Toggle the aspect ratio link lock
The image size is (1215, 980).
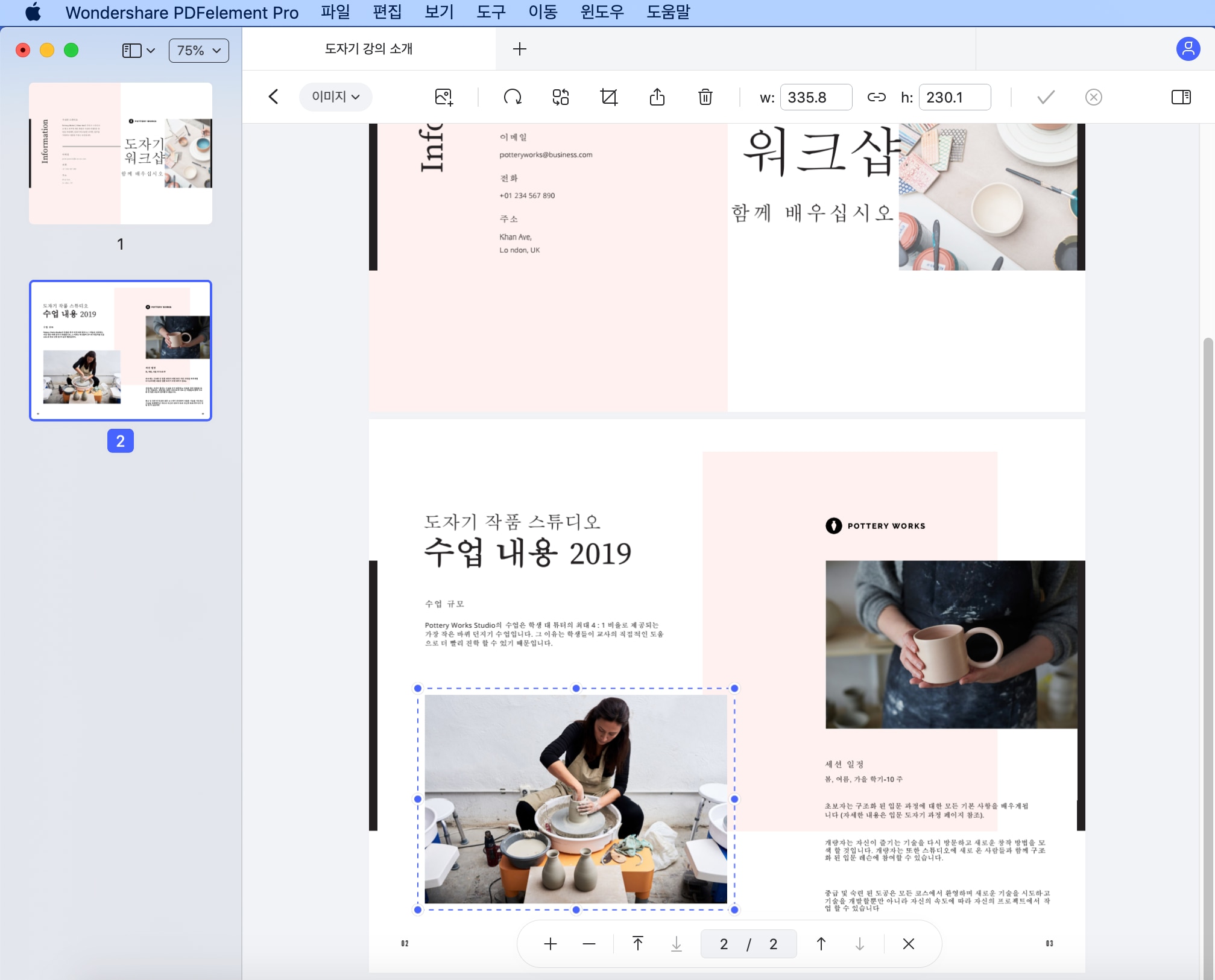(x=876, y=97)
